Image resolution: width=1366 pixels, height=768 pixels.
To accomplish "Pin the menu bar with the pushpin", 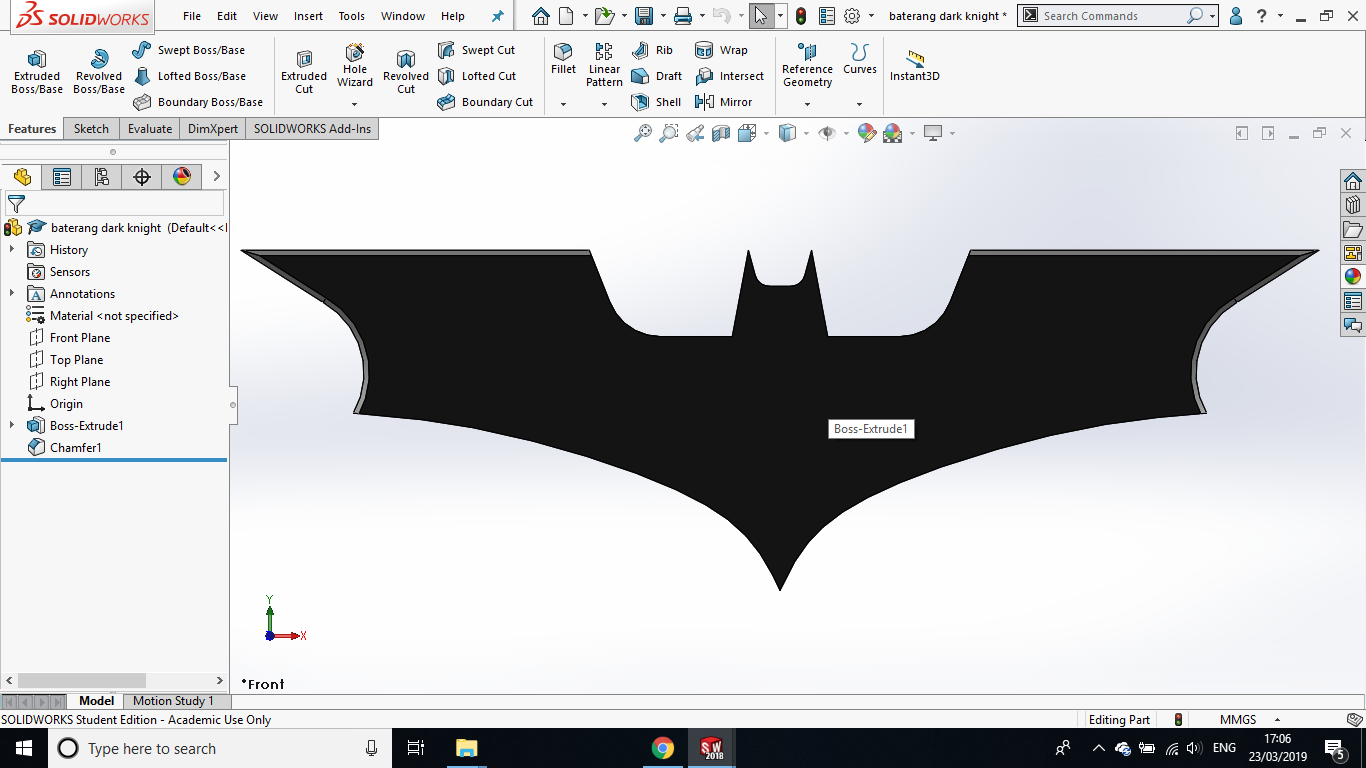I will coord(498,16).
